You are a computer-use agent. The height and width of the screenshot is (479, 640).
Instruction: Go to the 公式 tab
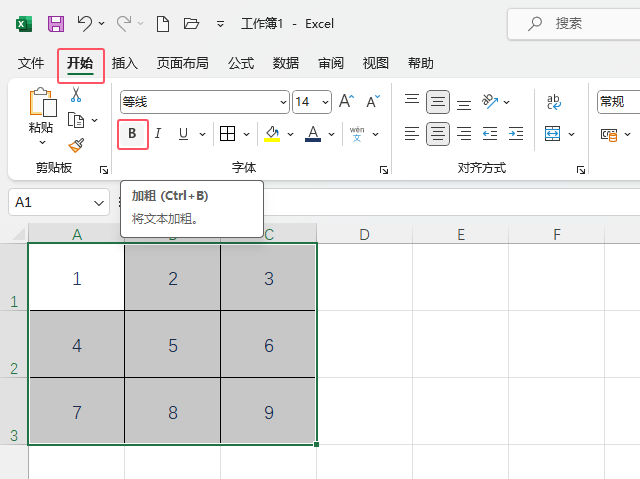coord(241,63)
